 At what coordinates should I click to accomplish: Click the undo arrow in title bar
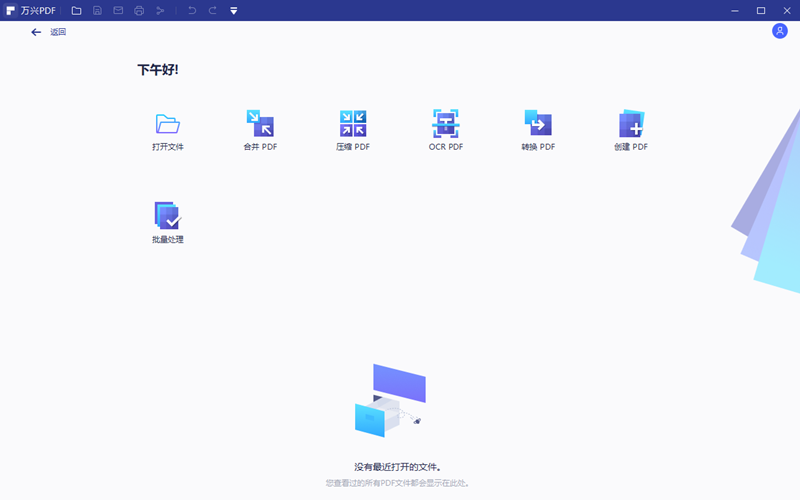(192, 10)
